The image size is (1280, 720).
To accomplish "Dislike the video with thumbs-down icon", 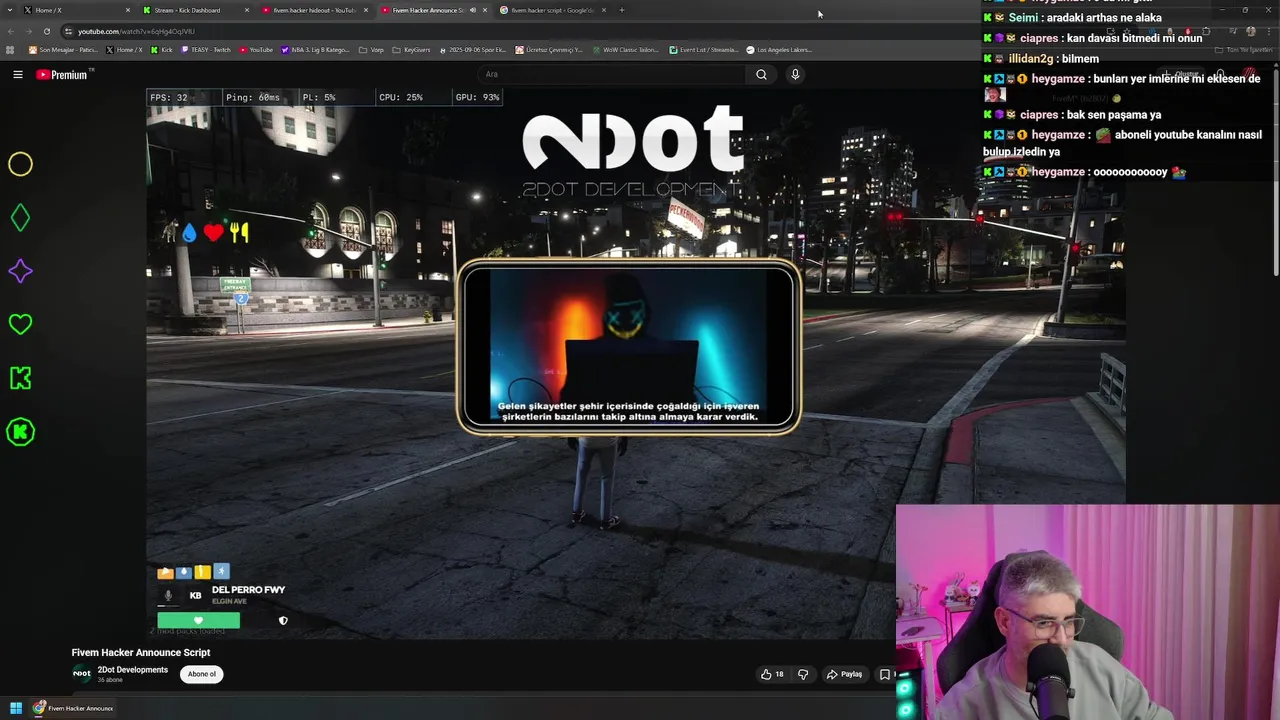I will click(802, 674).
